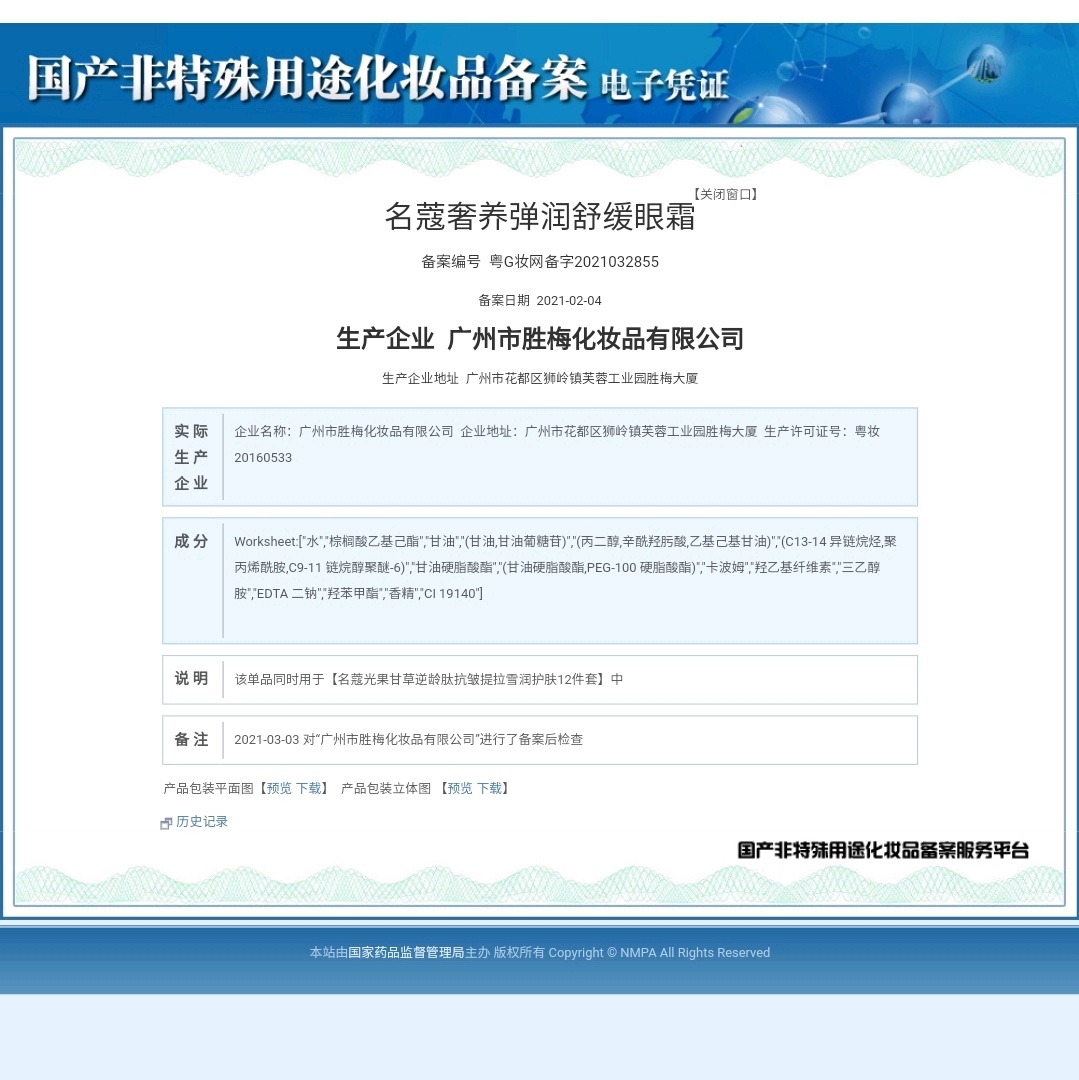Preview the 产品包装立体图 3D packaging image
This screenshot has width=1079, height=1080.
coord(460,788)
